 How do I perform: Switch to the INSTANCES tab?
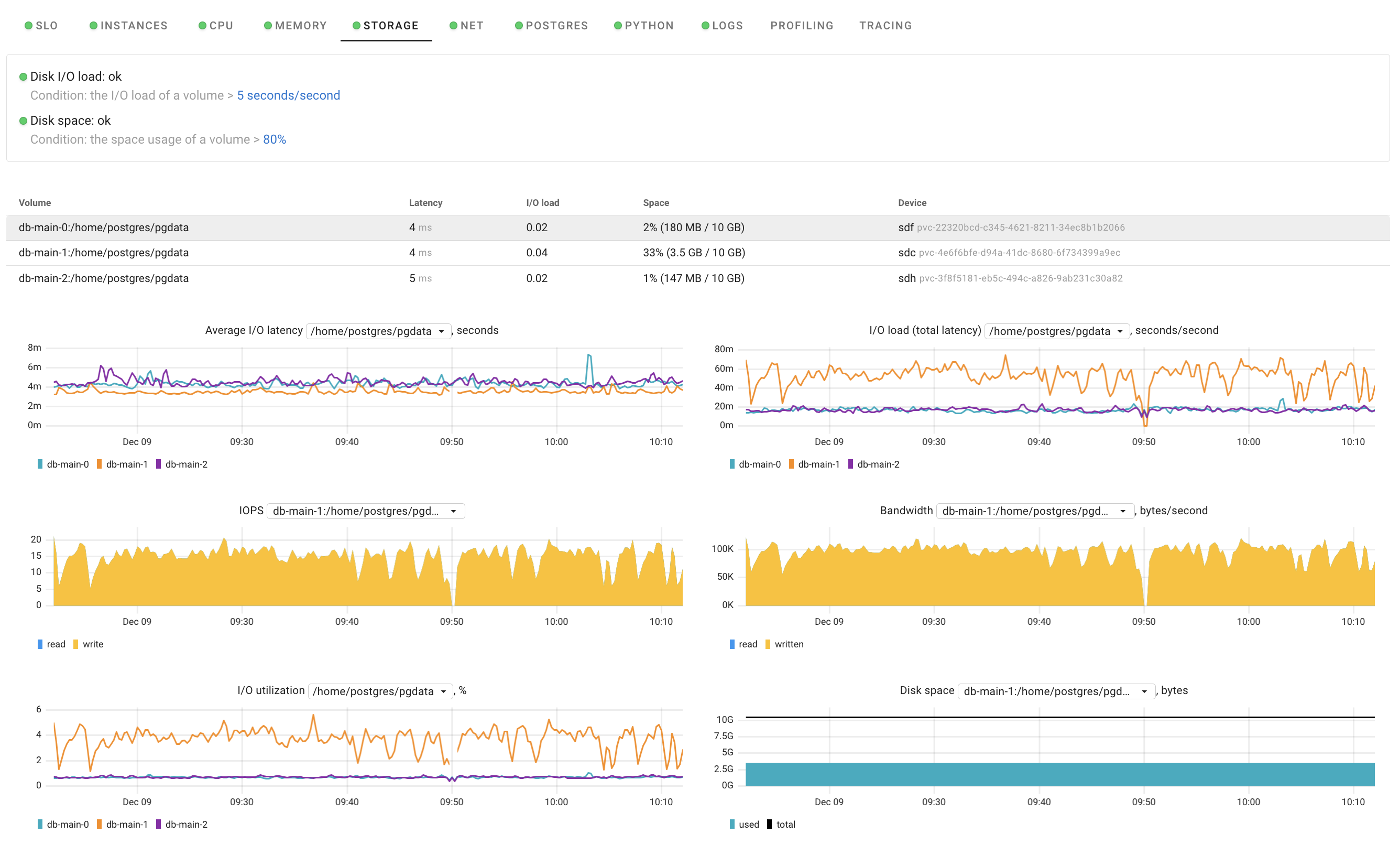pyautogui.click(x=128, y=26)
